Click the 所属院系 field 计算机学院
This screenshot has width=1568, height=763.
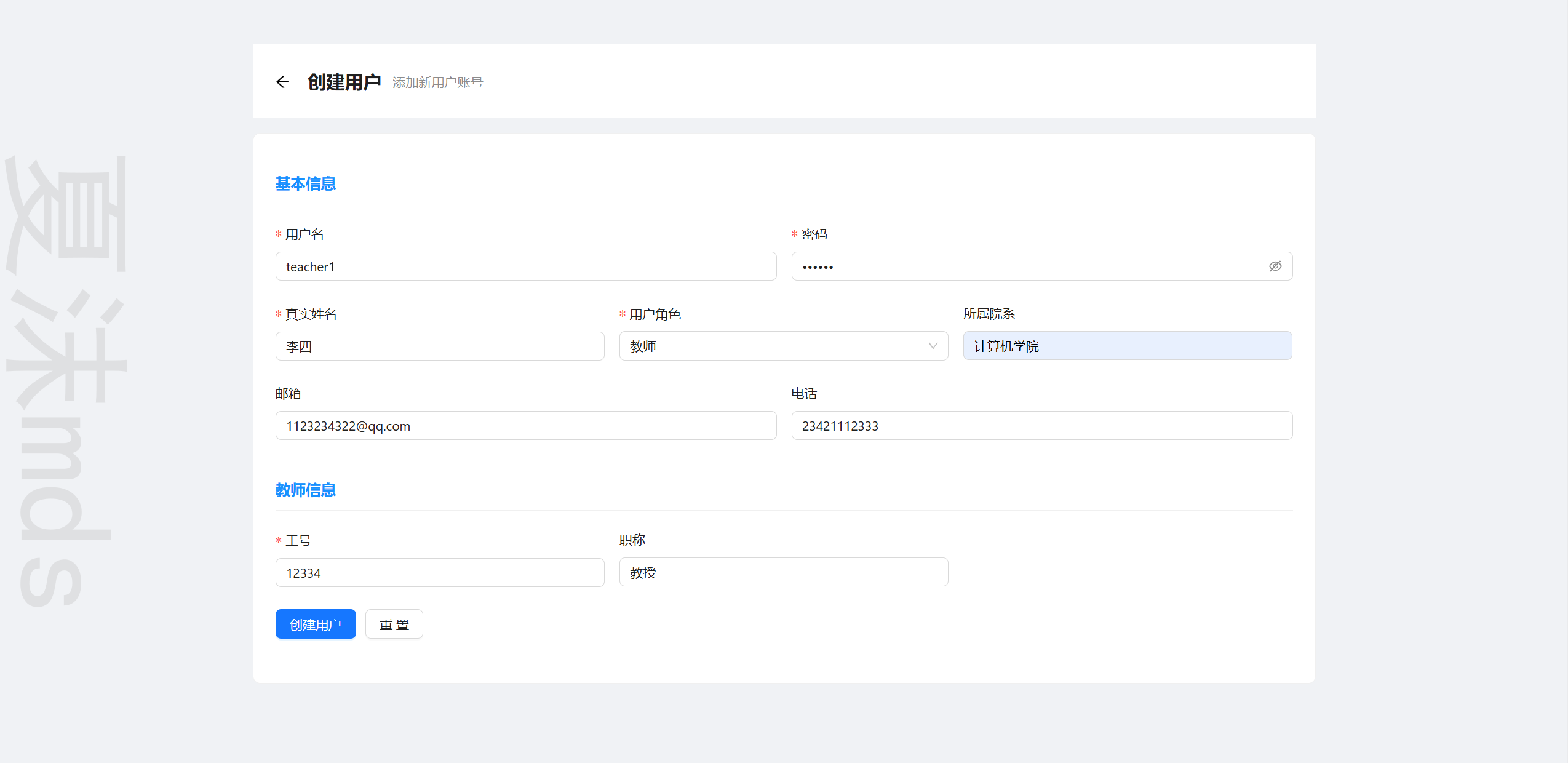point(1127,346)
